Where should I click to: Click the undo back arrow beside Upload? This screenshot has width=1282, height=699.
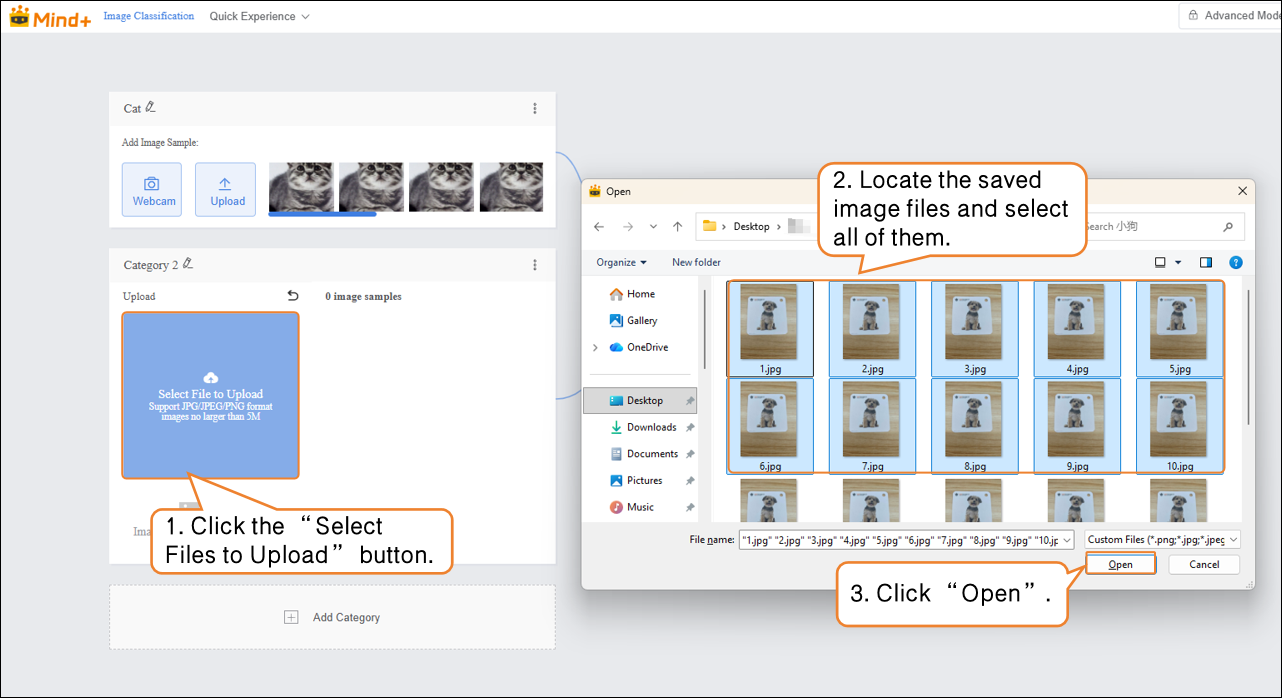click(293, 296)
